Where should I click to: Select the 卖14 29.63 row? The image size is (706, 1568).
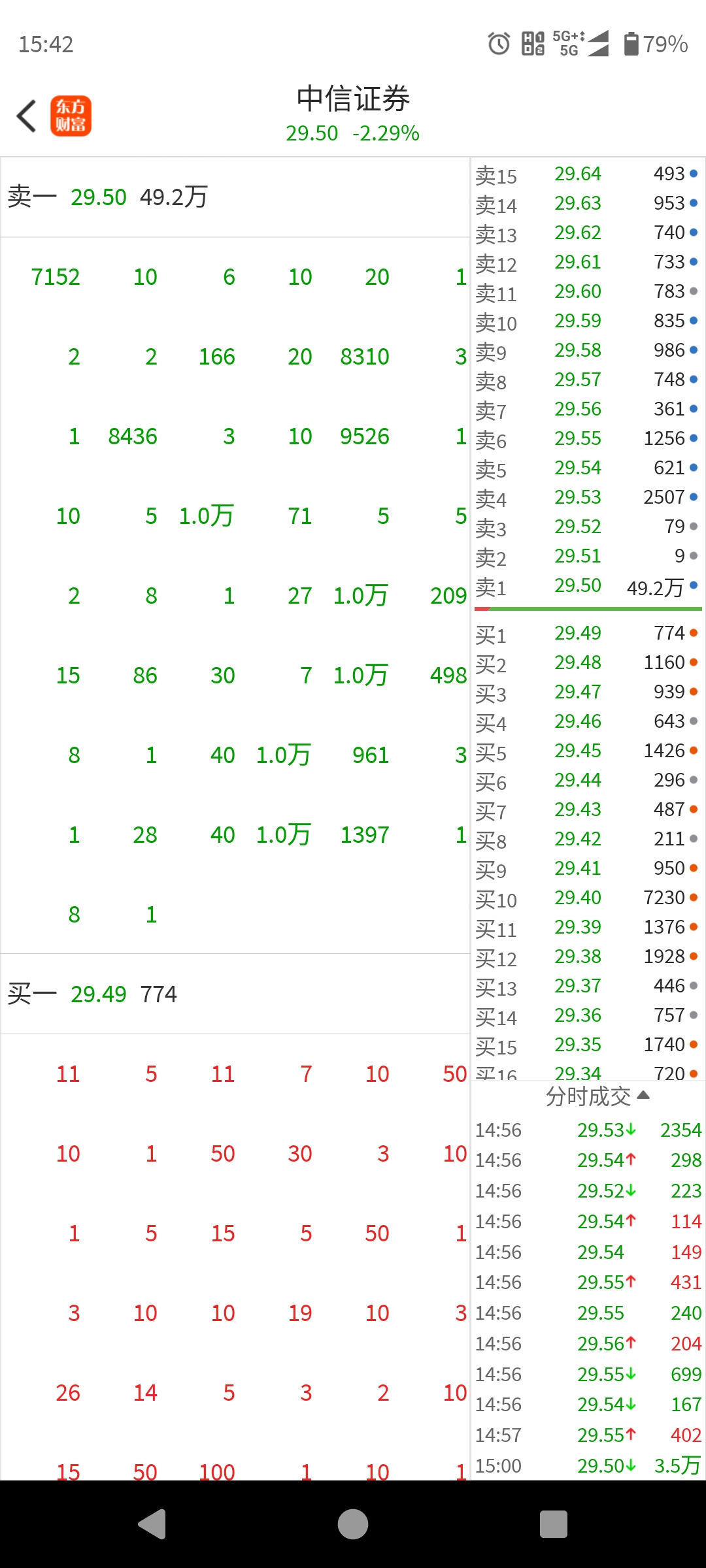pos(587,204)
